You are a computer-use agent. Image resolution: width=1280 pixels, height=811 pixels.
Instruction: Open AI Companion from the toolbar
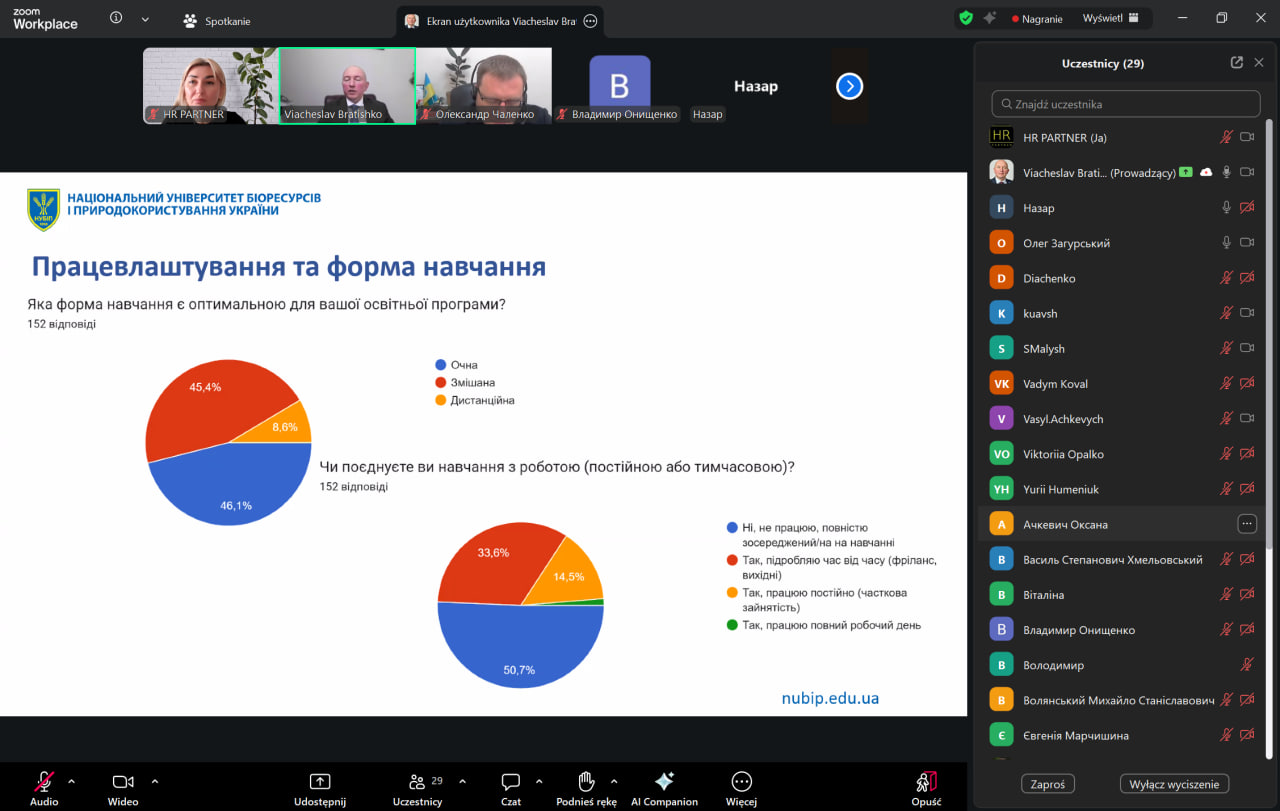coord(664,782)
